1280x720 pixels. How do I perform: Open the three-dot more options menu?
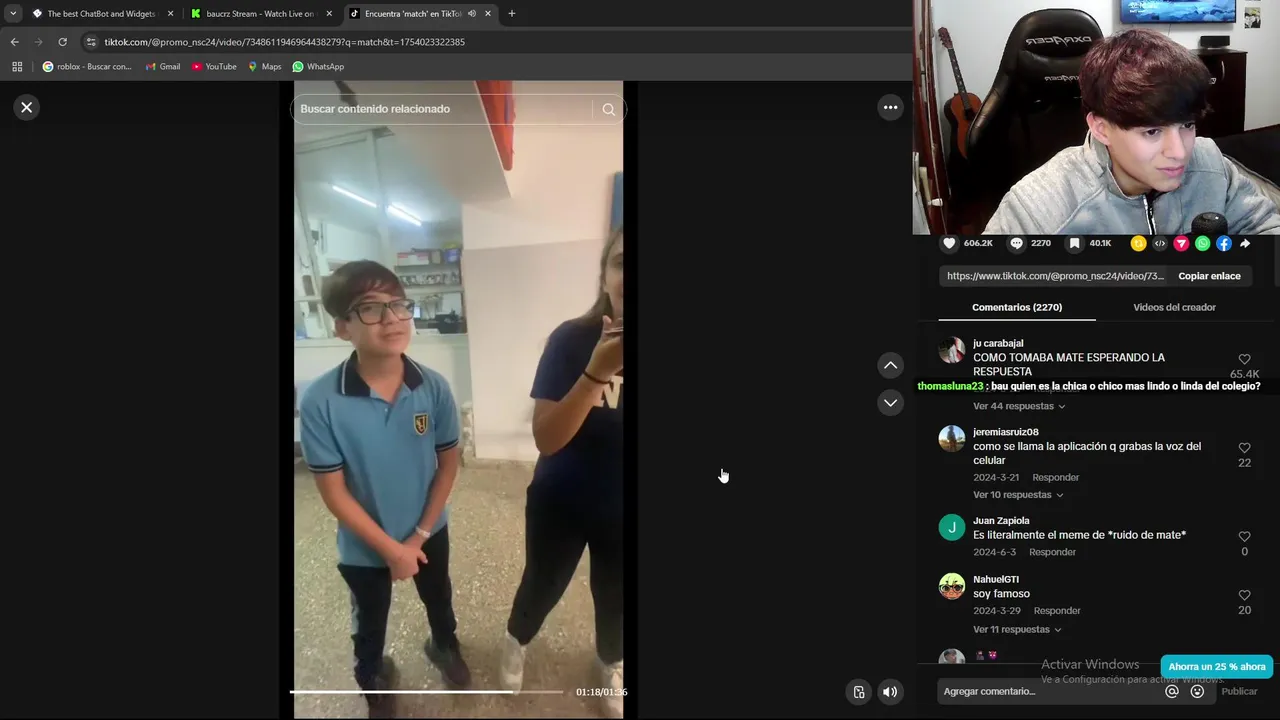(890, 107)
